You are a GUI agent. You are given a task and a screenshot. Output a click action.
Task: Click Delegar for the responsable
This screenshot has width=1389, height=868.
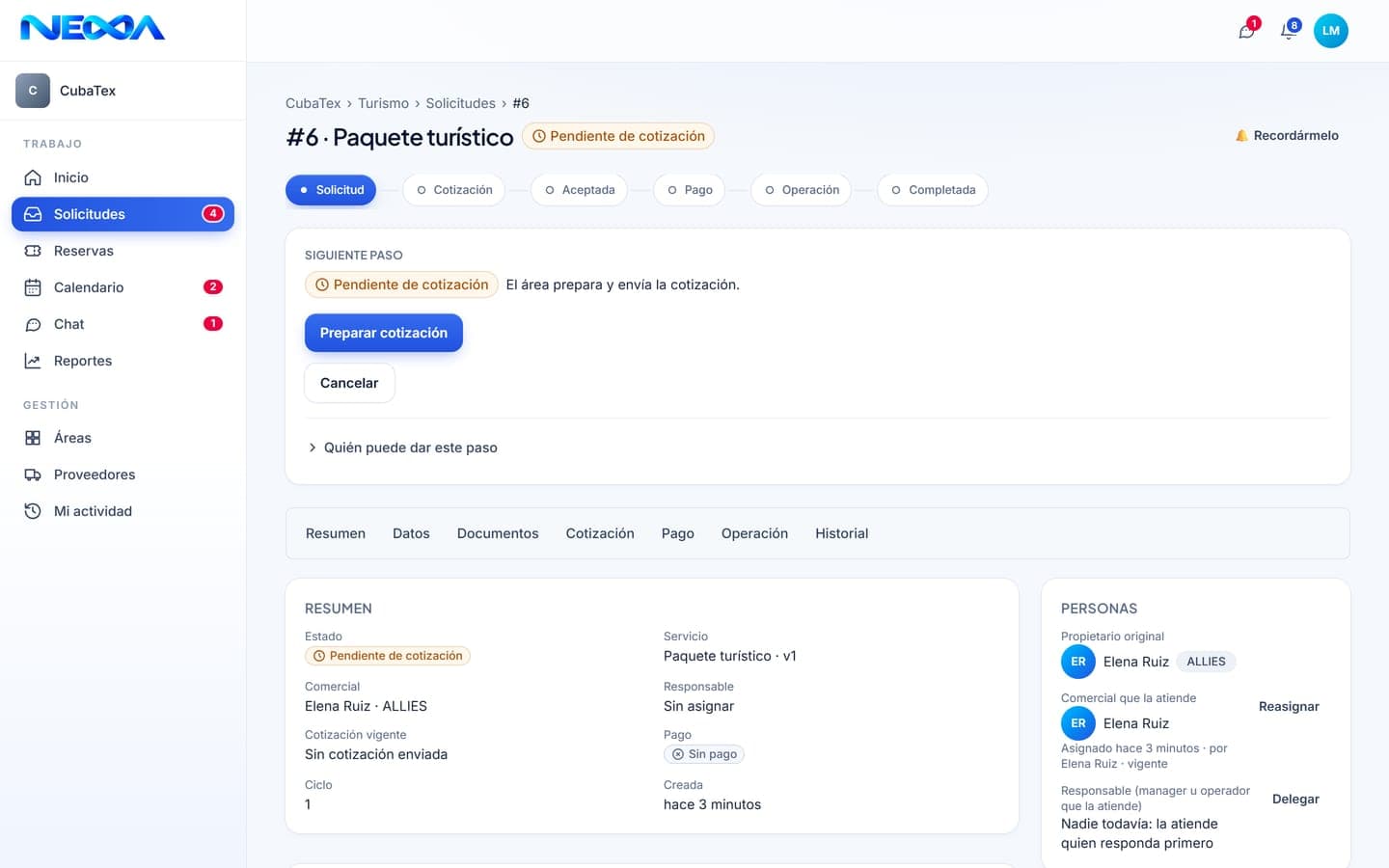pos(1295,800)
